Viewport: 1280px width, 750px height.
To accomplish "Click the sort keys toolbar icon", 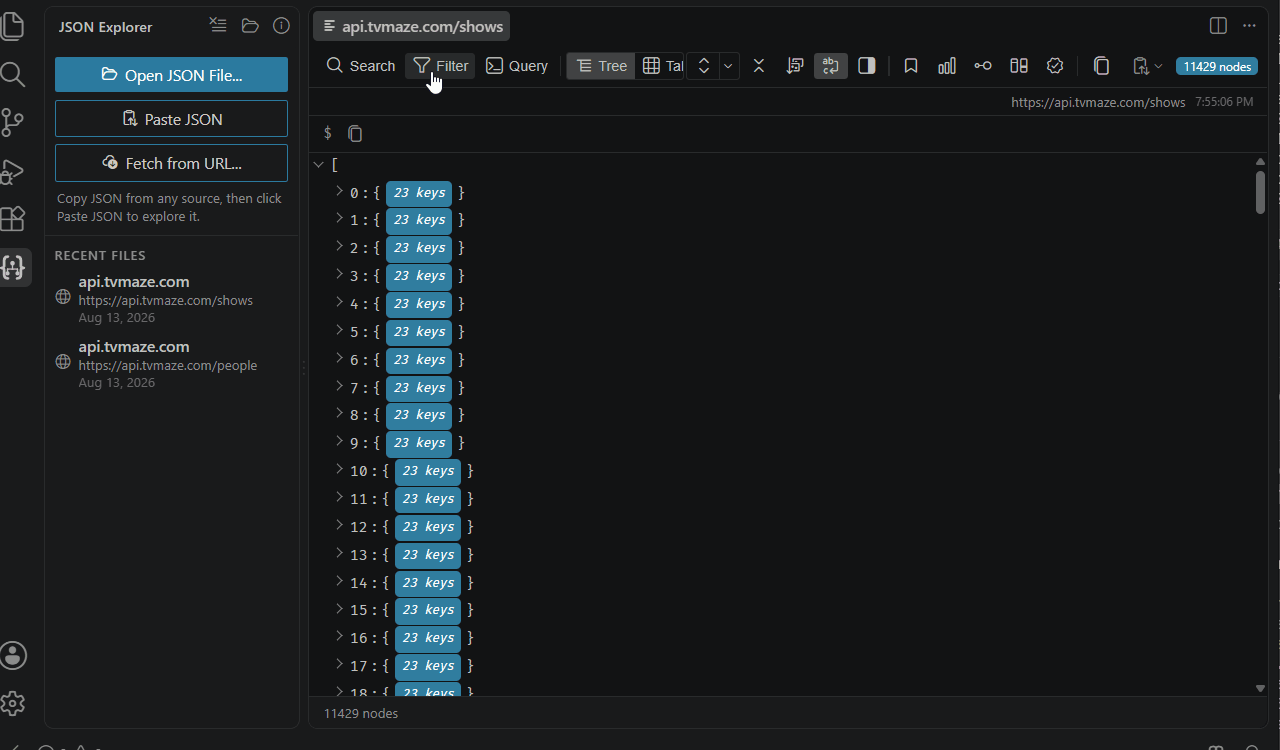I will pyautogui.click(x=795, y=66).
